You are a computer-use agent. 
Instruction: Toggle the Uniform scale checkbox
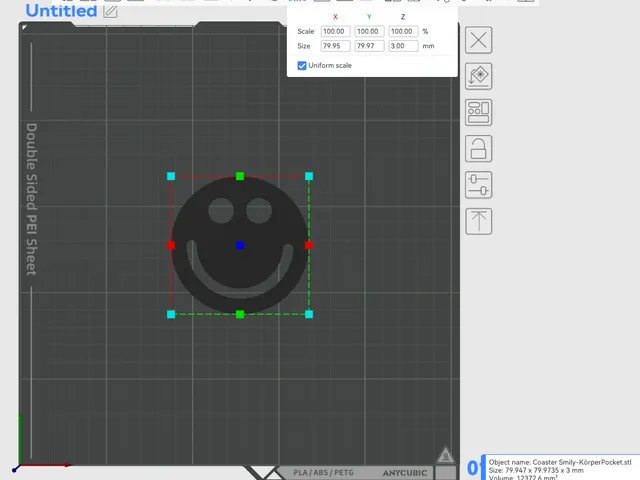point(302,66)
